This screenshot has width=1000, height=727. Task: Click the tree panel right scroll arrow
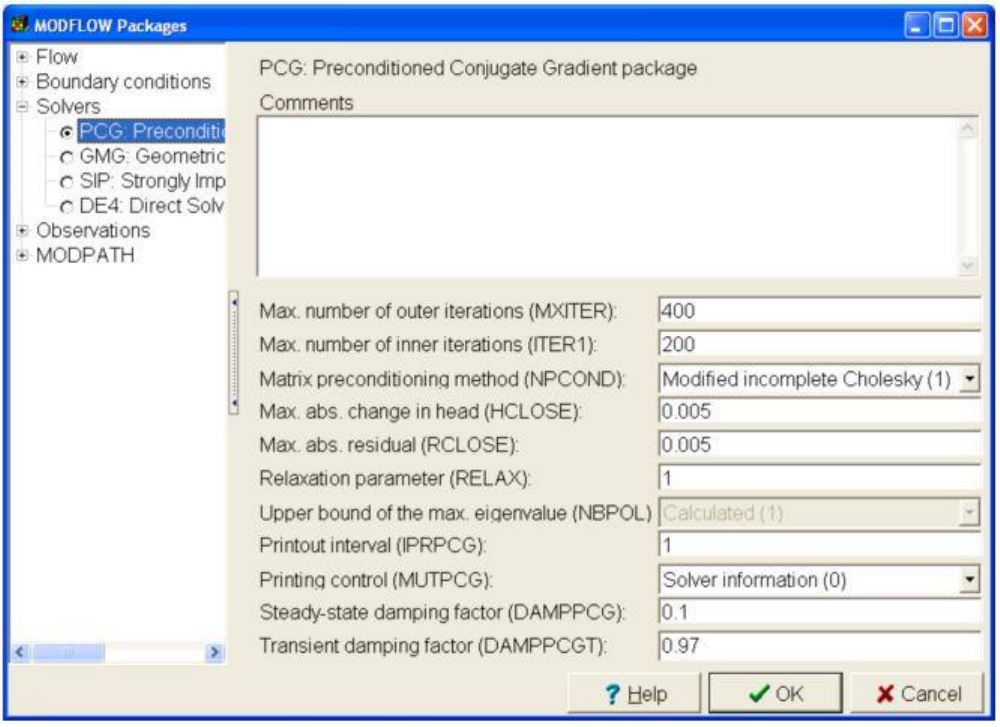[x=215, y=652]
